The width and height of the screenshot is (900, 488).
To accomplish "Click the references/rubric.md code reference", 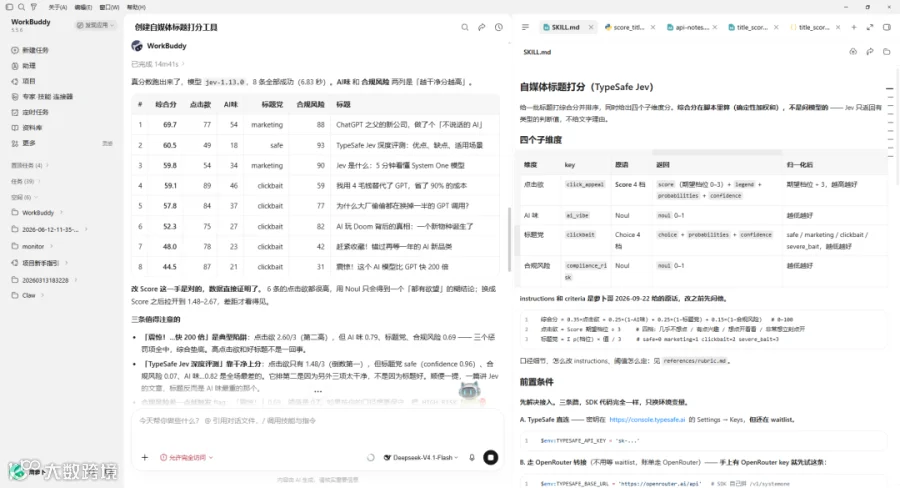I will click(695, 361).
